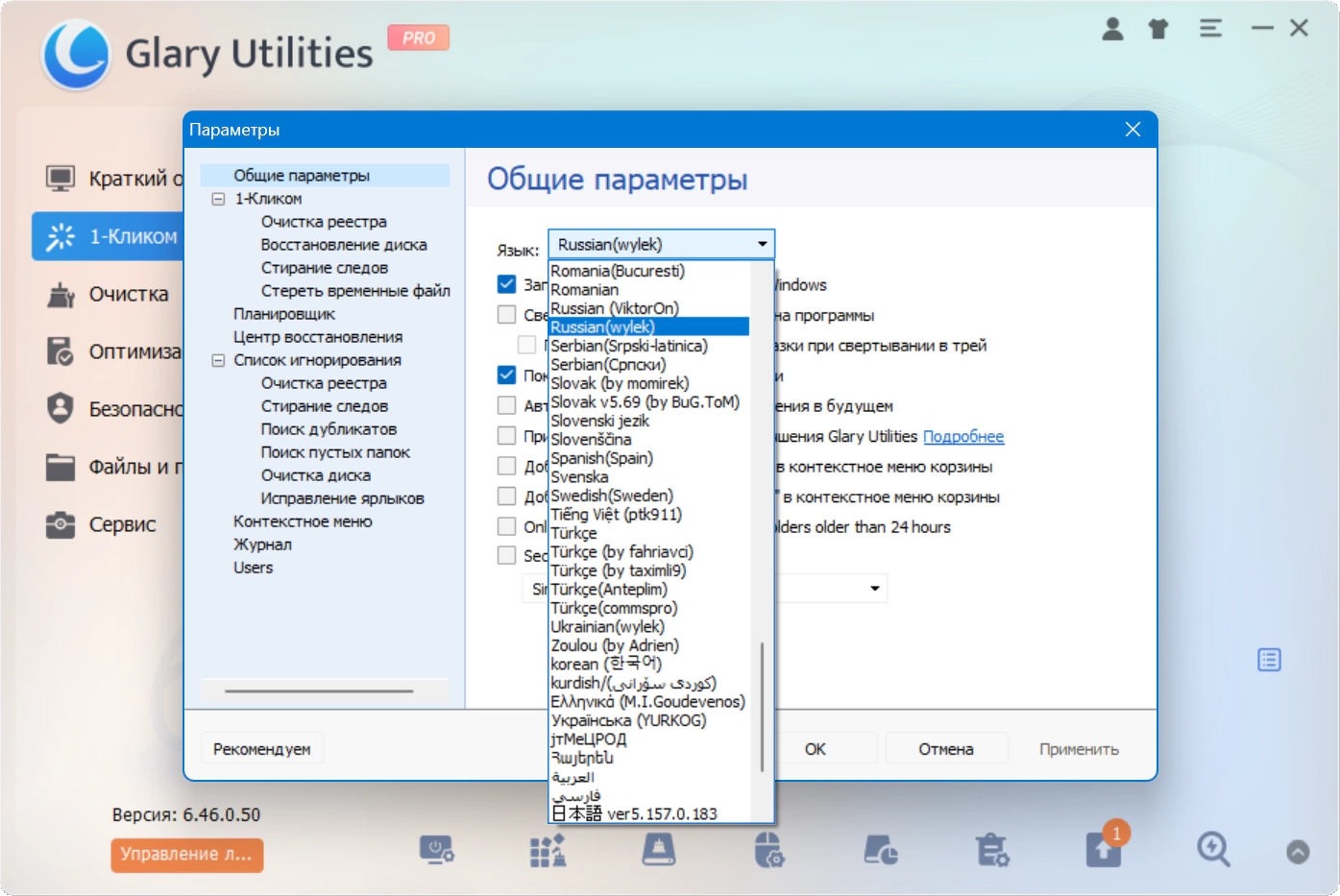Click the language list vertical scrollbar
Viewport: 1340px width, 896px height.
(x=762, y=706)
